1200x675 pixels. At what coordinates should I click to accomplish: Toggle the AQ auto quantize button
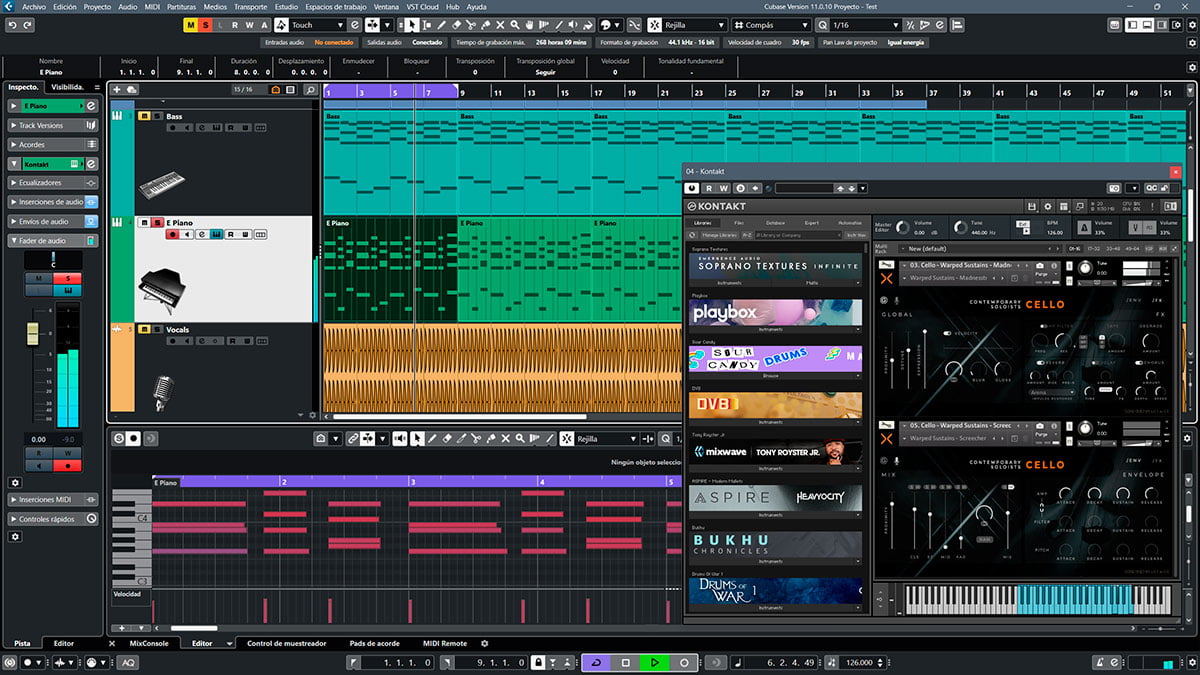[129, 662]
